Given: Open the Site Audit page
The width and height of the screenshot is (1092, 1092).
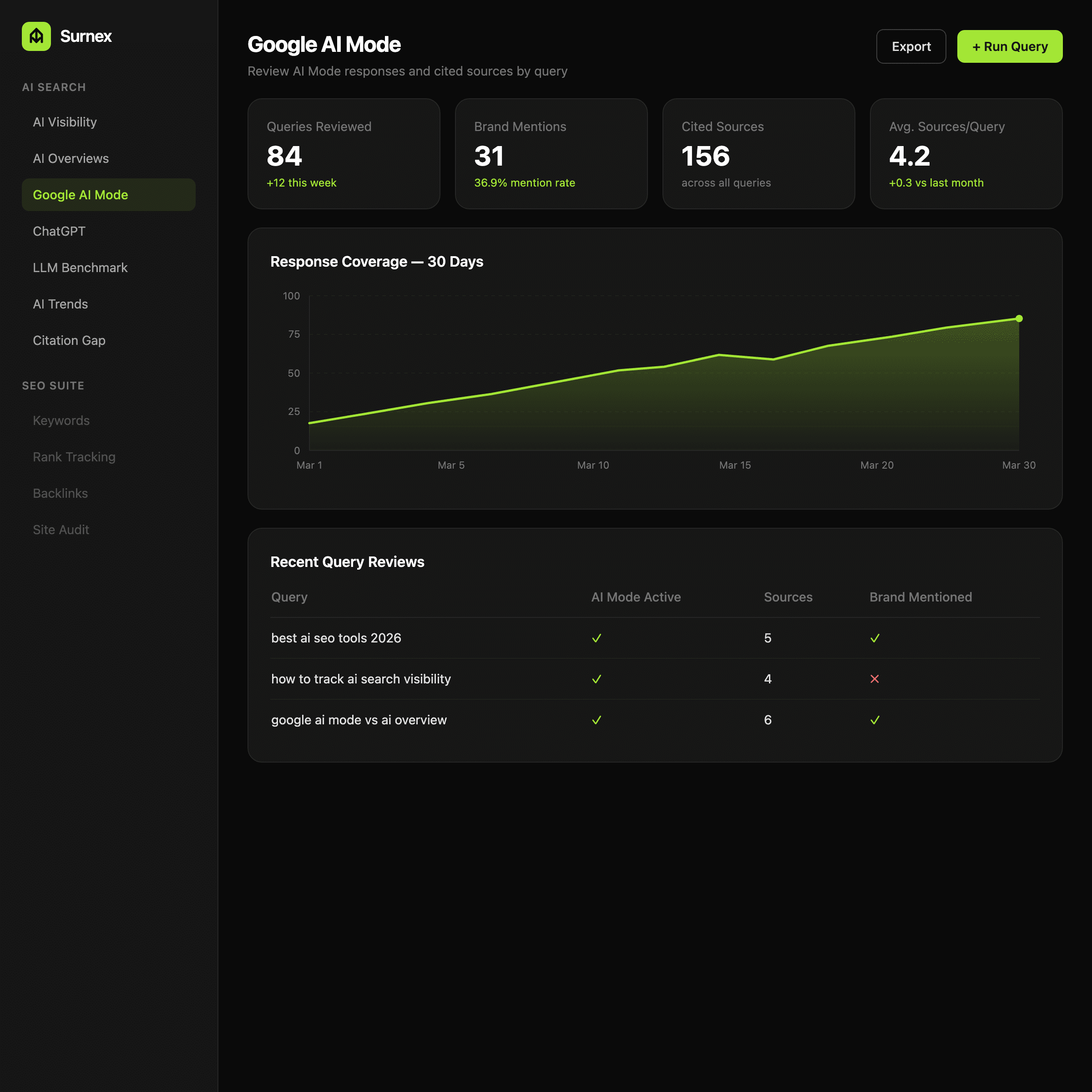Looking at the screenshot, I should coord(61,530).
